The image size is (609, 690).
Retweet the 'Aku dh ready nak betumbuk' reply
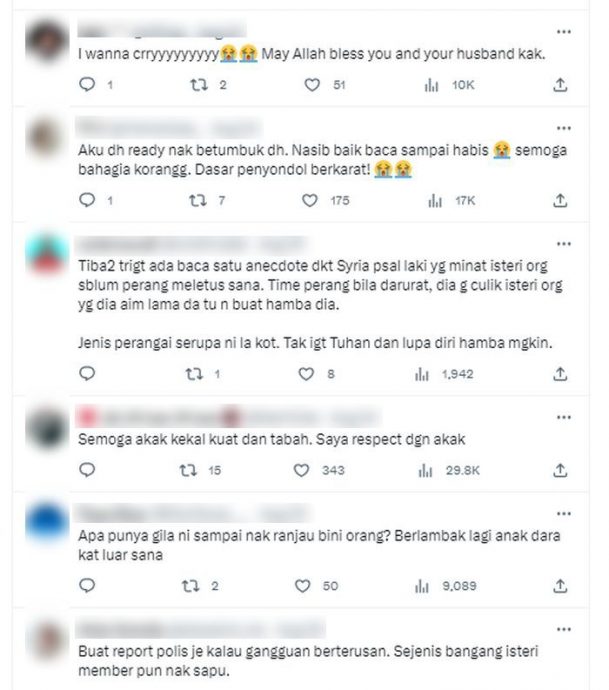coord(198,201)
